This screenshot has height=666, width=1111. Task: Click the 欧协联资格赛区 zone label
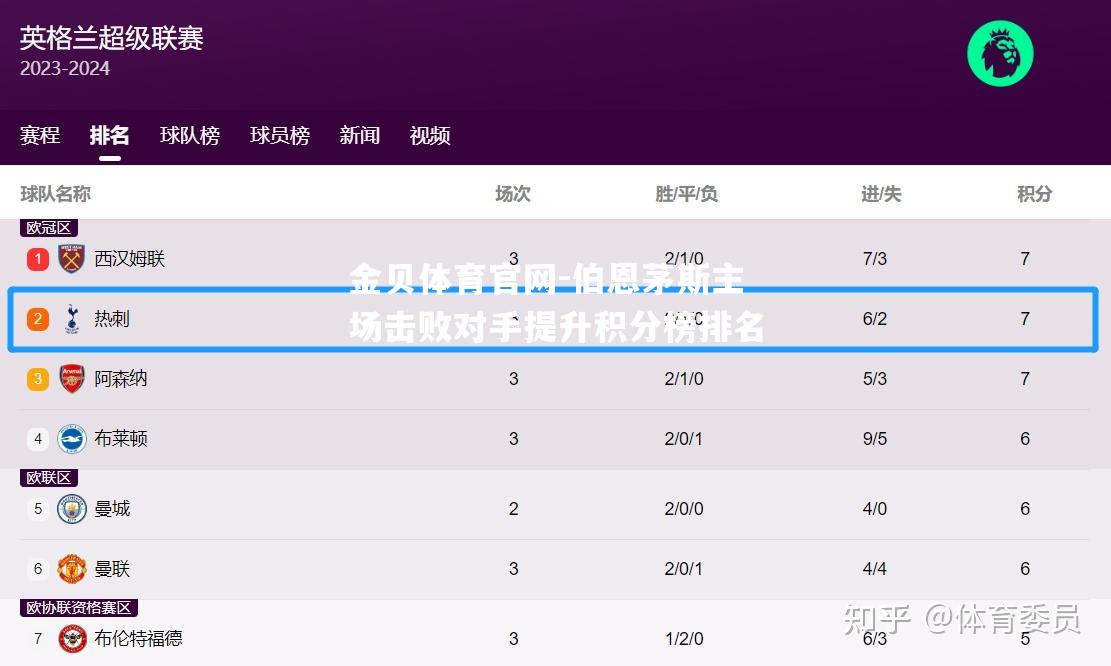[x=79, y=607]
